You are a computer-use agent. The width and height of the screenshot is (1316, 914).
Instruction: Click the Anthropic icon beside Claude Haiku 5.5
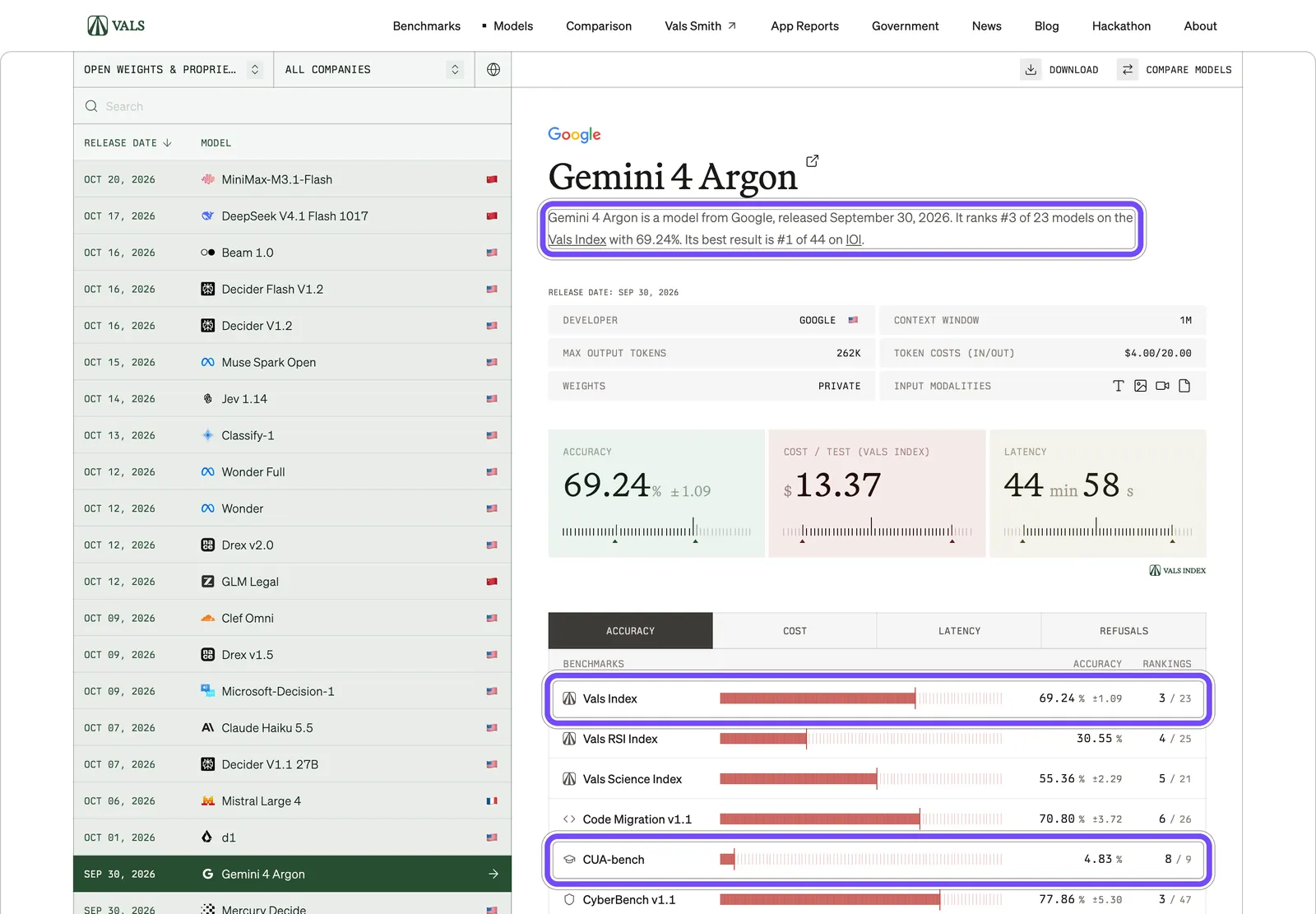click(208, 728)
